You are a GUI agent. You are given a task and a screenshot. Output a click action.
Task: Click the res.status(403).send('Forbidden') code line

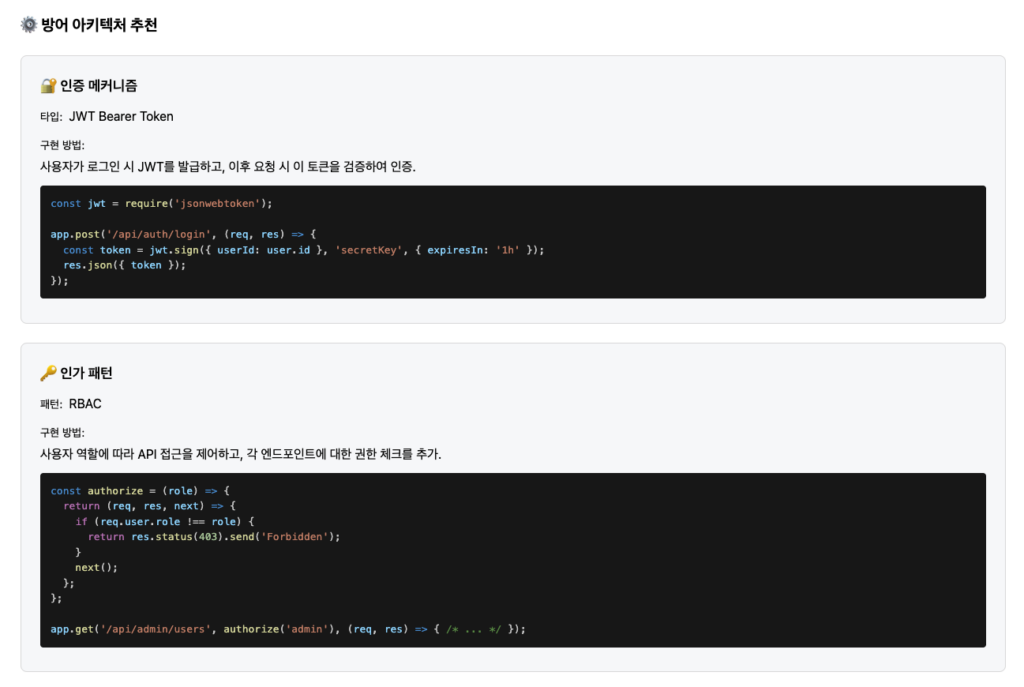pos(214,536)
